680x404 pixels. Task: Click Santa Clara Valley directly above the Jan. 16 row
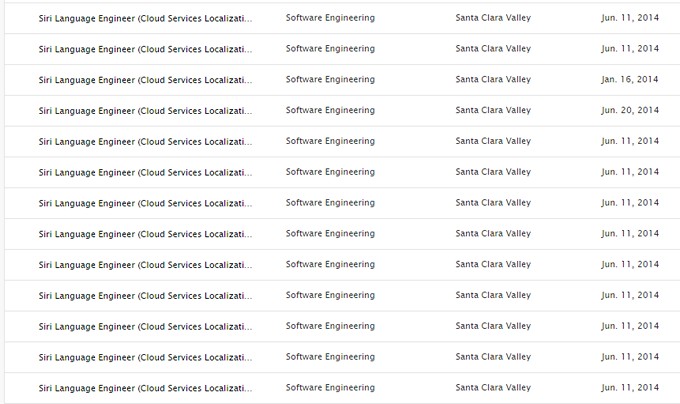point(493,49)
